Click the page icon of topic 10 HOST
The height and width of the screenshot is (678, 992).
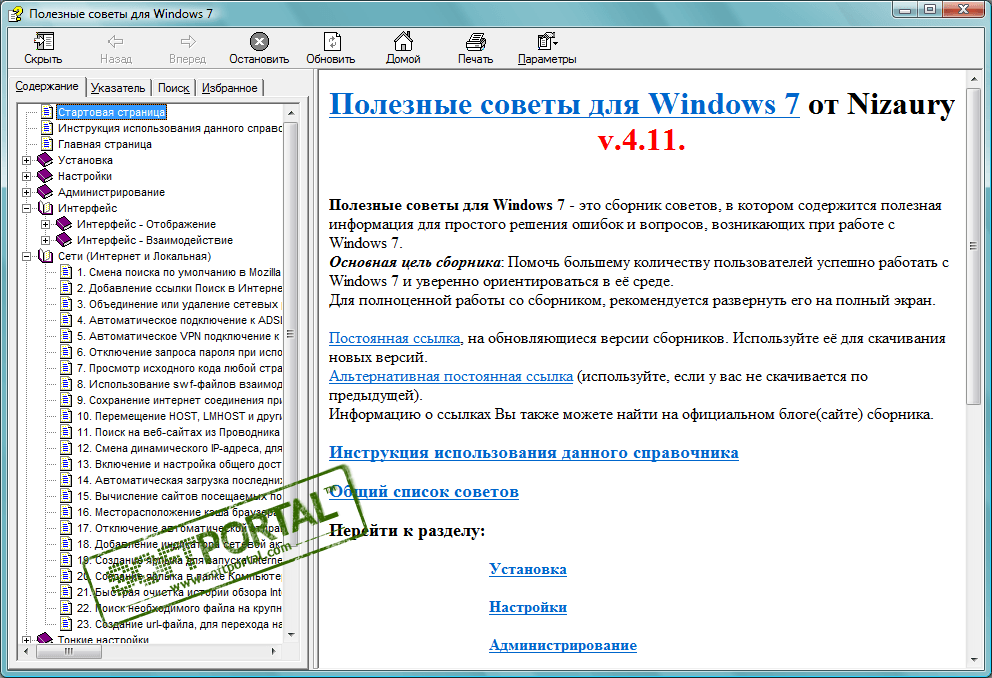66,416
